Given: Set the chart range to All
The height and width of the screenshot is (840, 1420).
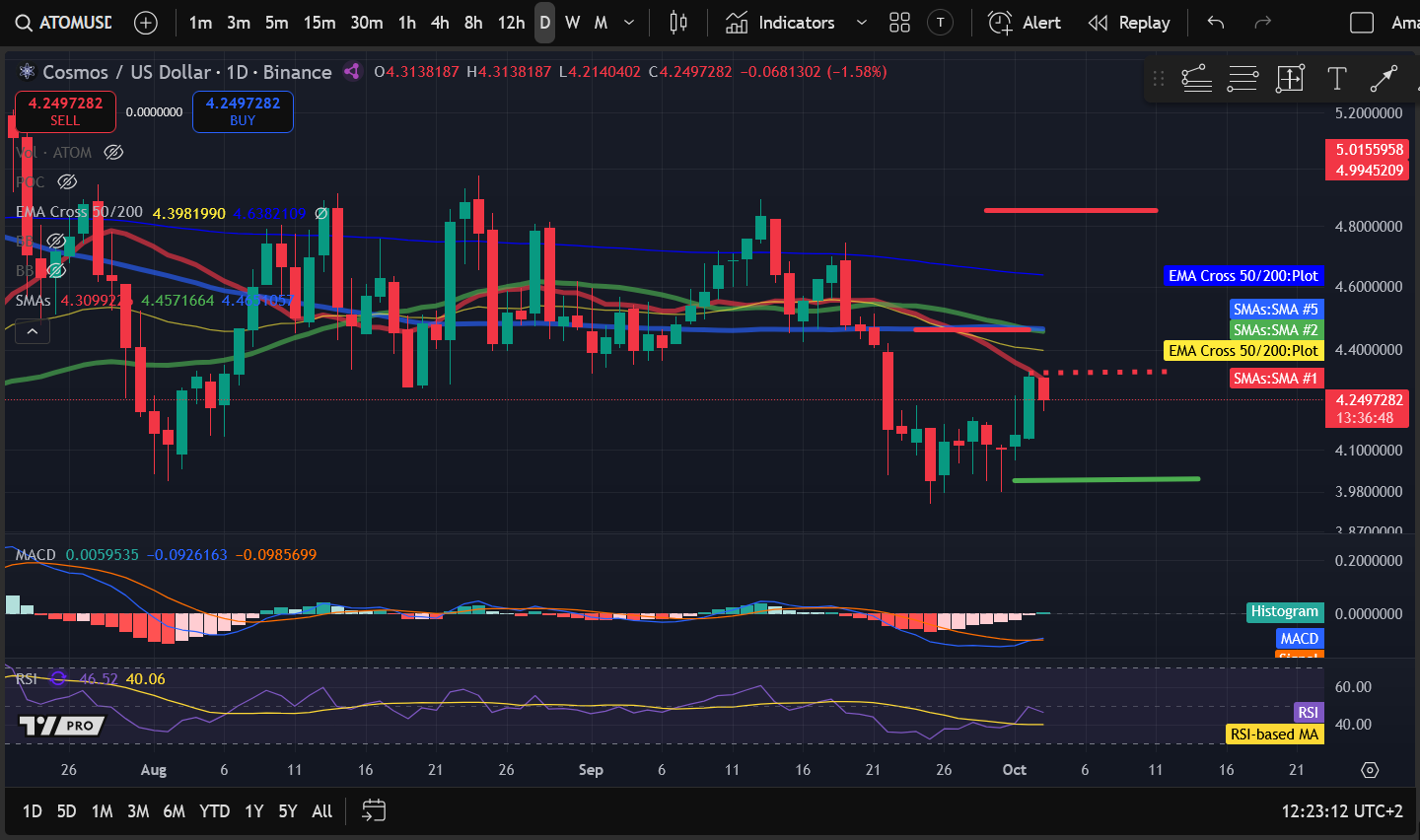Looking at the screenshot, I should pos(322,811).
